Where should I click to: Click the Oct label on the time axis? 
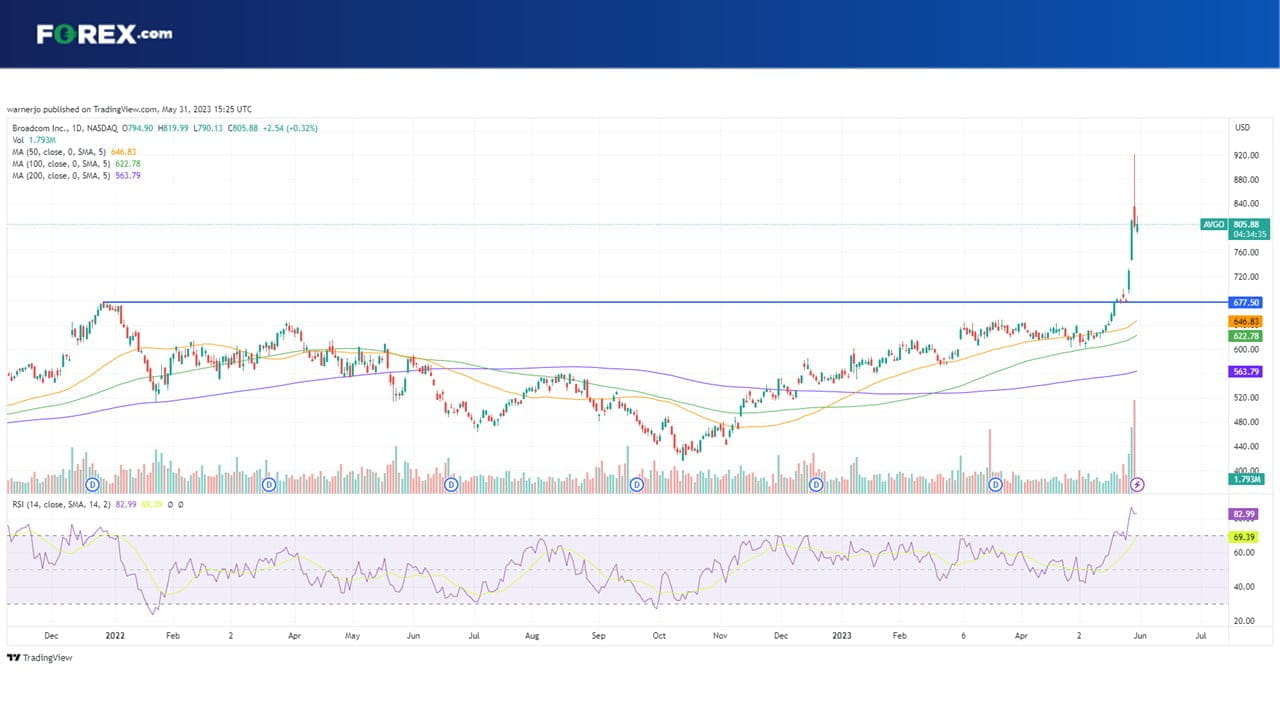click(658, 635)
